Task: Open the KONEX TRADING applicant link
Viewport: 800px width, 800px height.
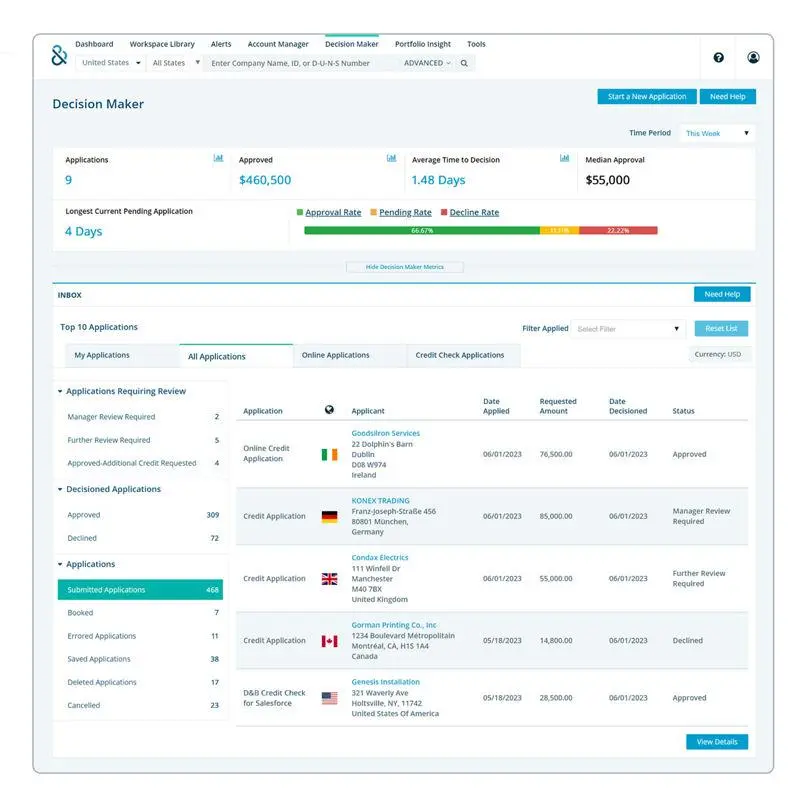Action: pos(380,501)
